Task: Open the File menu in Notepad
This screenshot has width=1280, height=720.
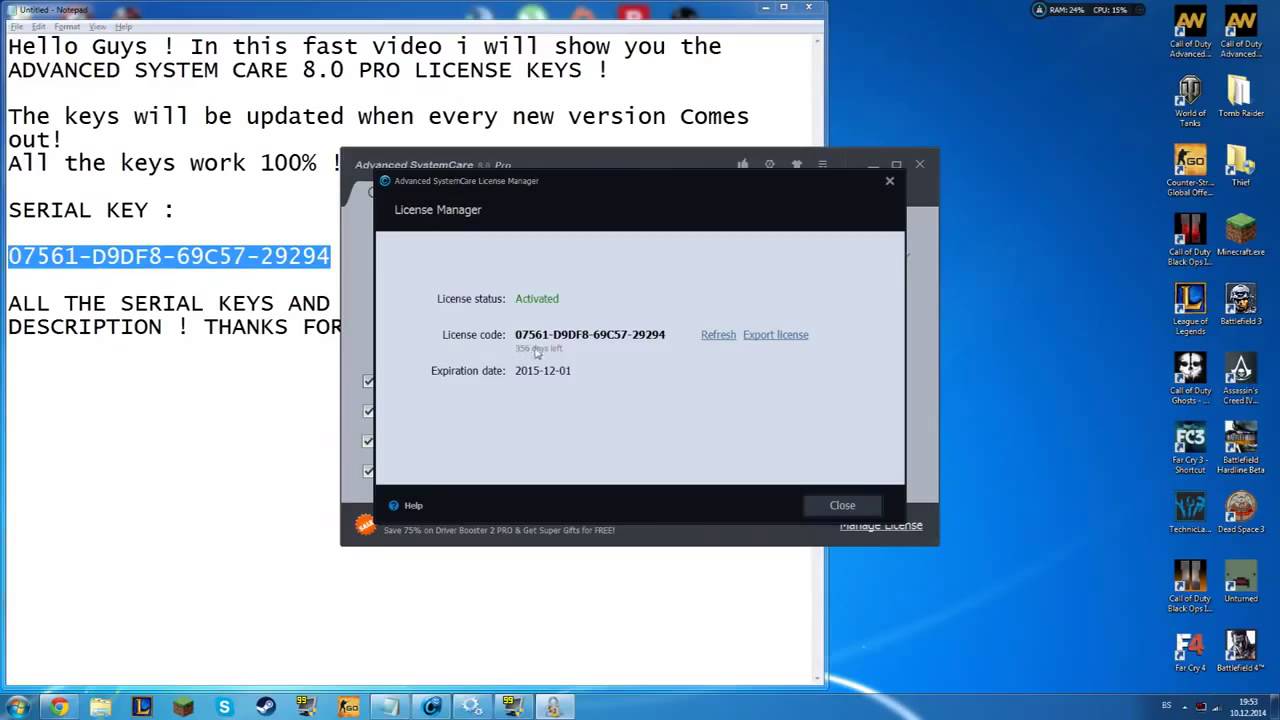Action: (17, 27)
